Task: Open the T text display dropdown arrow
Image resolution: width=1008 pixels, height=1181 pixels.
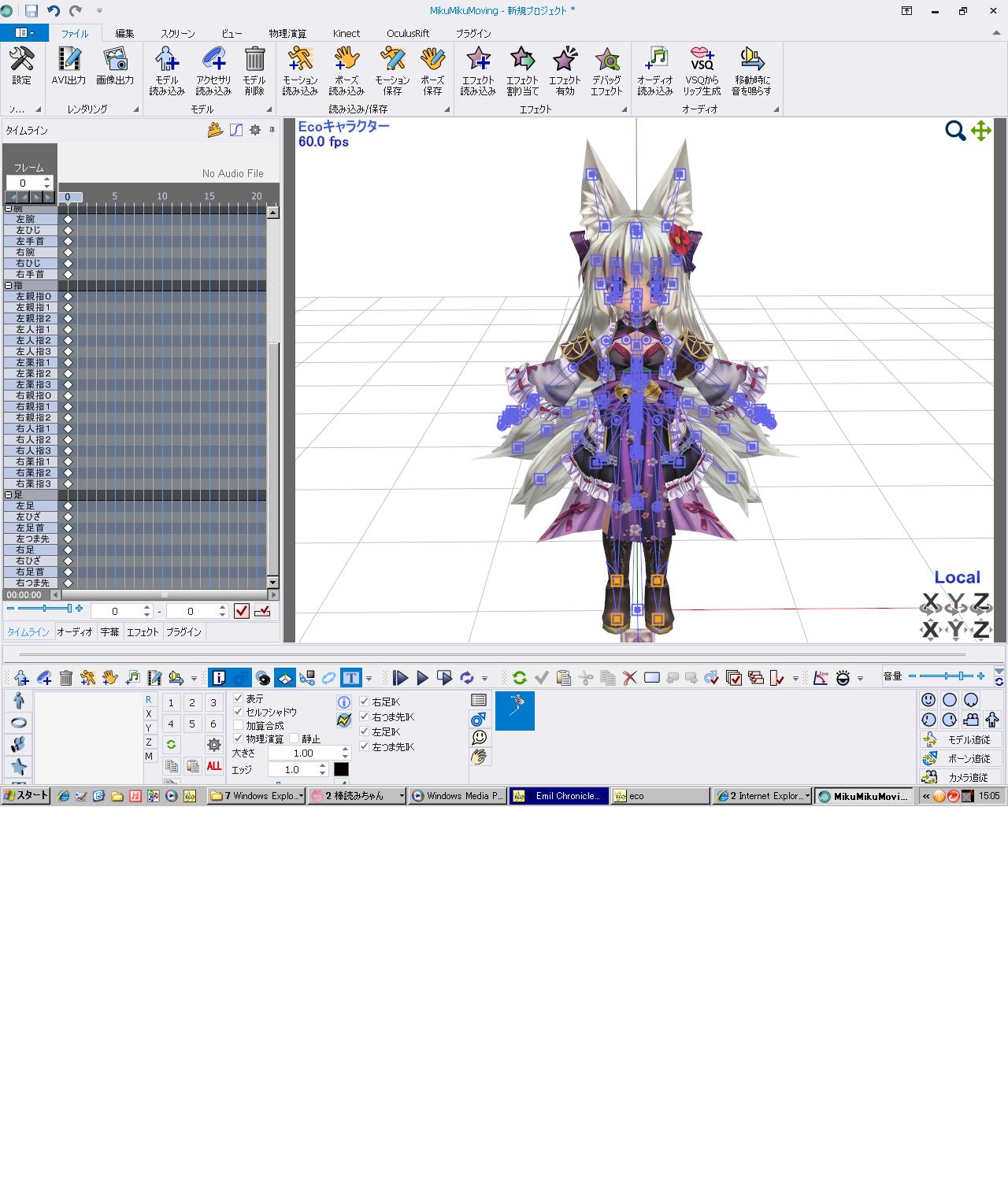Action: click(x=369, y=678)
